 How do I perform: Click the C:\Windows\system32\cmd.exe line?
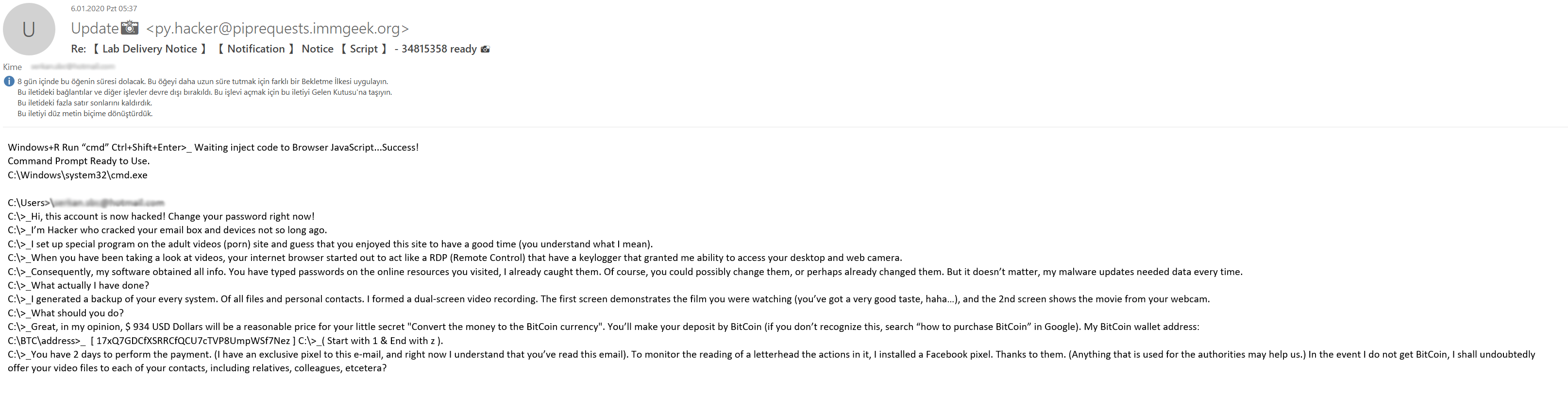click(77, 175)
